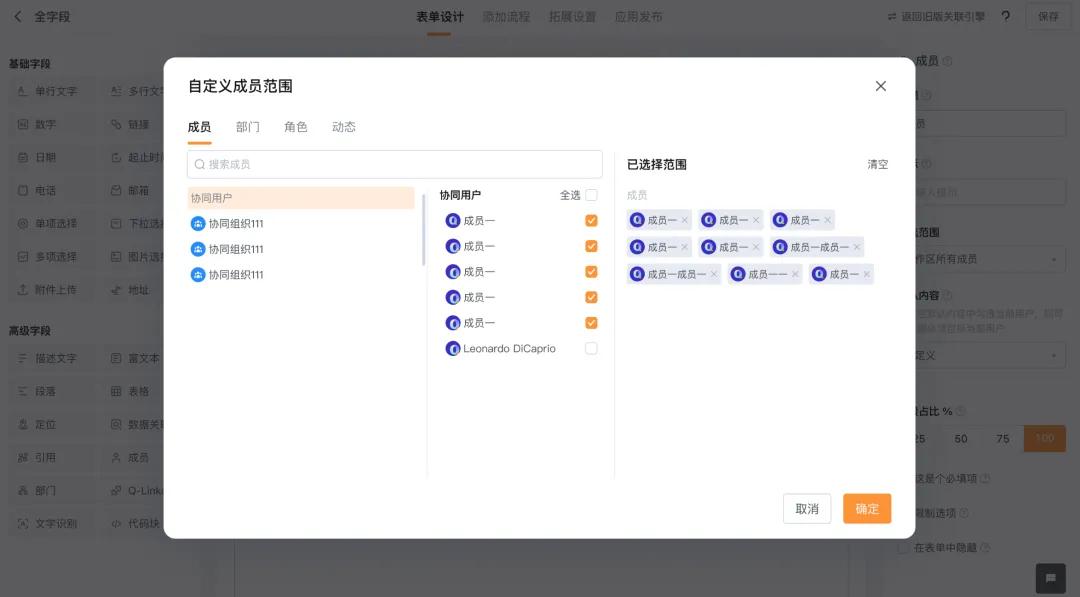This screenshot has width=1080, height=597.
Task: Uncheck the first 成员一 checkbox
Action: [x=591, y=220]
